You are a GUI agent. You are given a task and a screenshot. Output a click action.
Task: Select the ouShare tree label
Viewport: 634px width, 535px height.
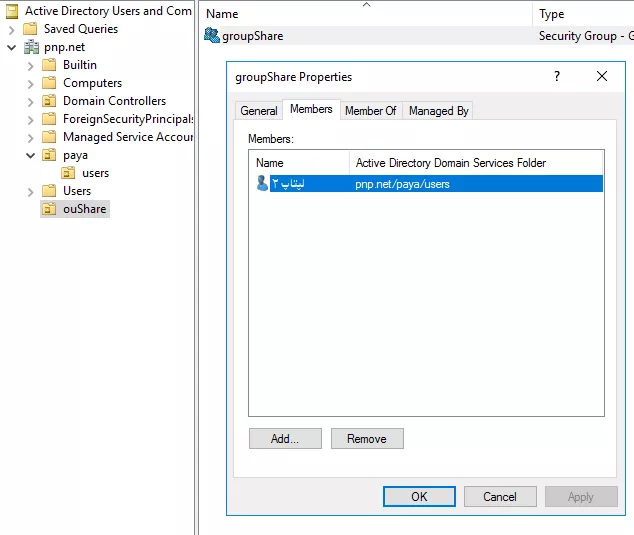click(85, 209)
